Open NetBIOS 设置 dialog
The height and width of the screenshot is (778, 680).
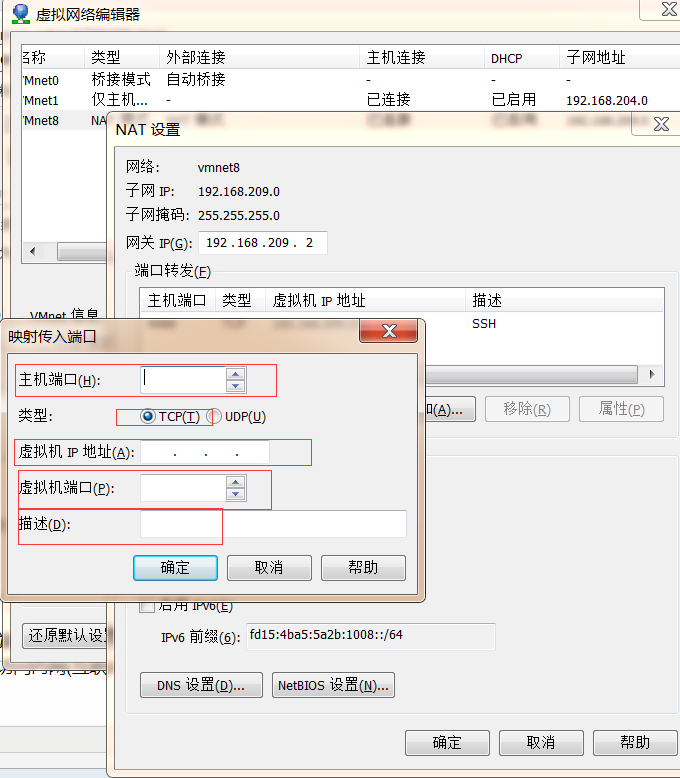coord(333,685)
